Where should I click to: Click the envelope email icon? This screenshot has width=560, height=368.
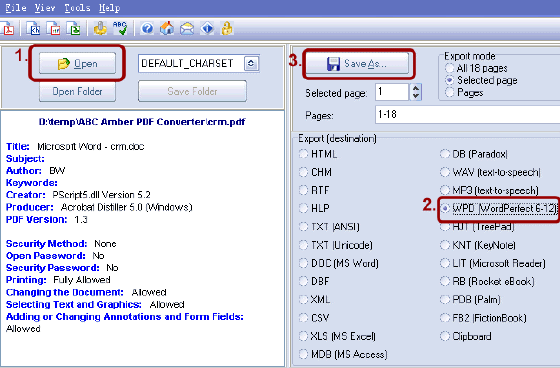pyautogui.click(x=187, y=28)
